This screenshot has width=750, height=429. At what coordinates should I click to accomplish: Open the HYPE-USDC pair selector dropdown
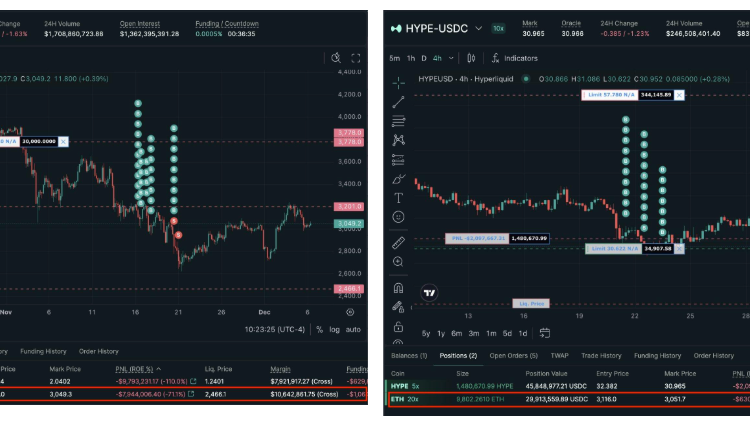(478, 28)
